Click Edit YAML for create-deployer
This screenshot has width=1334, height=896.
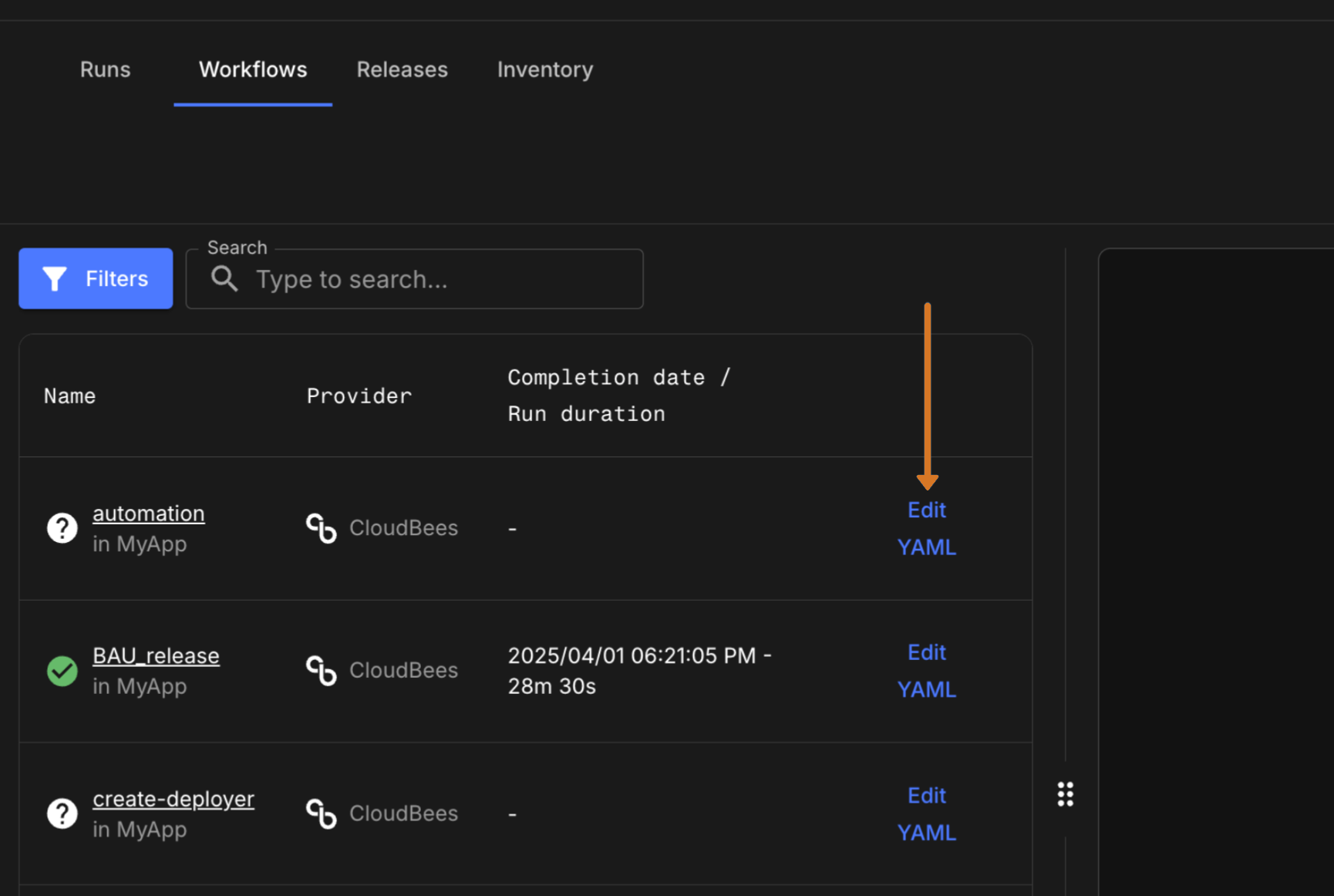(x=926, y=813)
